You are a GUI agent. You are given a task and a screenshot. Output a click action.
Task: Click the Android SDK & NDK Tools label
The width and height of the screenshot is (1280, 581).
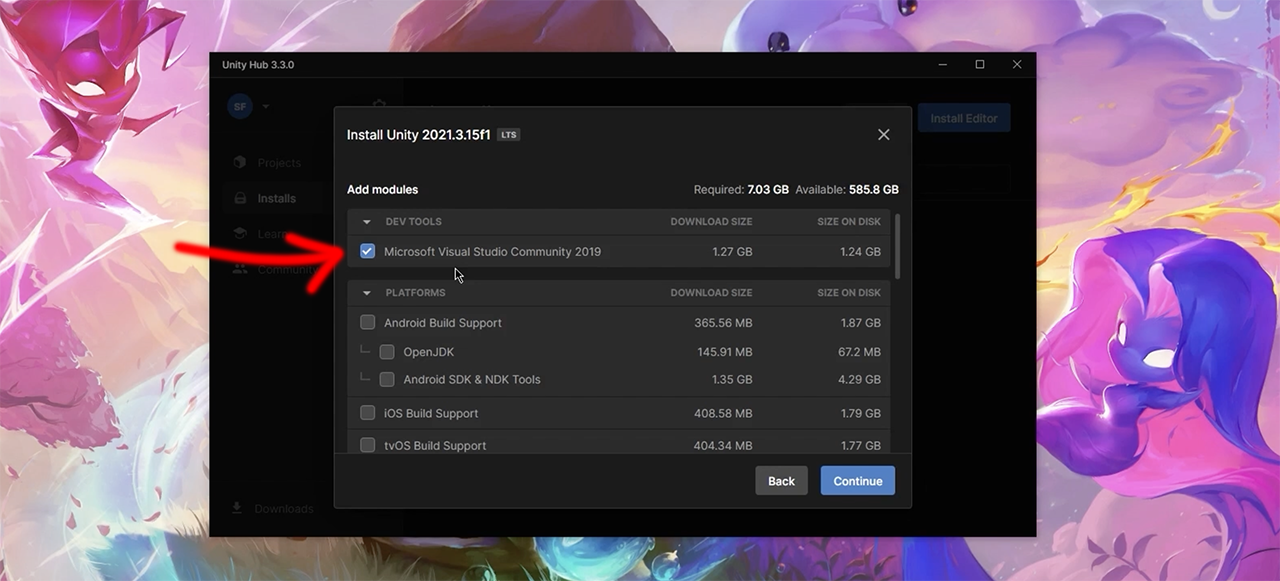[472, 379]
